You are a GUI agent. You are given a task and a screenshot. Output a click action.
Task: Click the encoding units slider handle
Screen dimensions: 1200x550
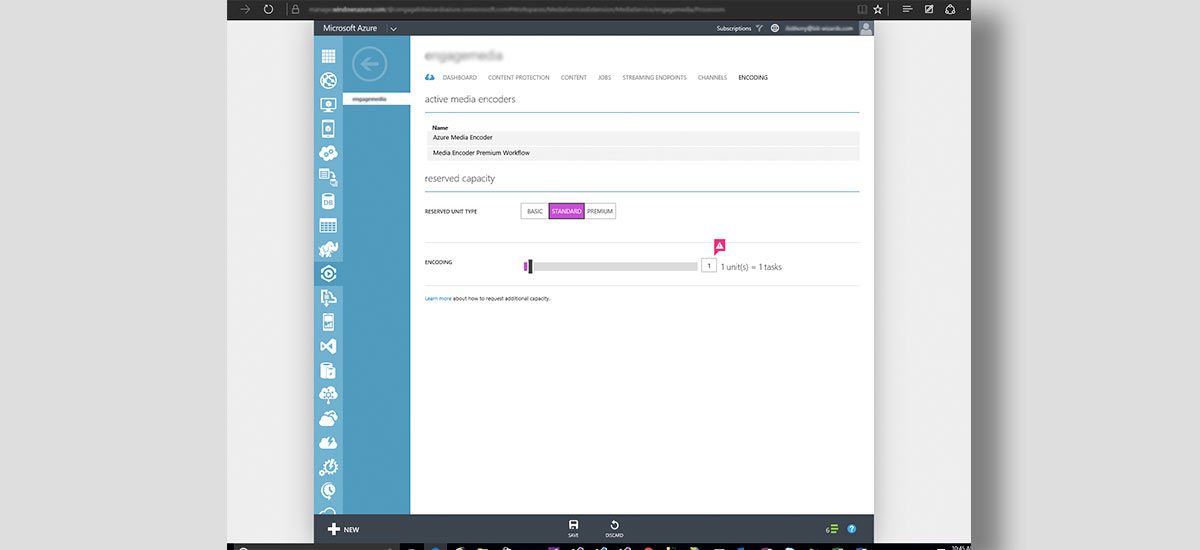click(x=530, y=266)
